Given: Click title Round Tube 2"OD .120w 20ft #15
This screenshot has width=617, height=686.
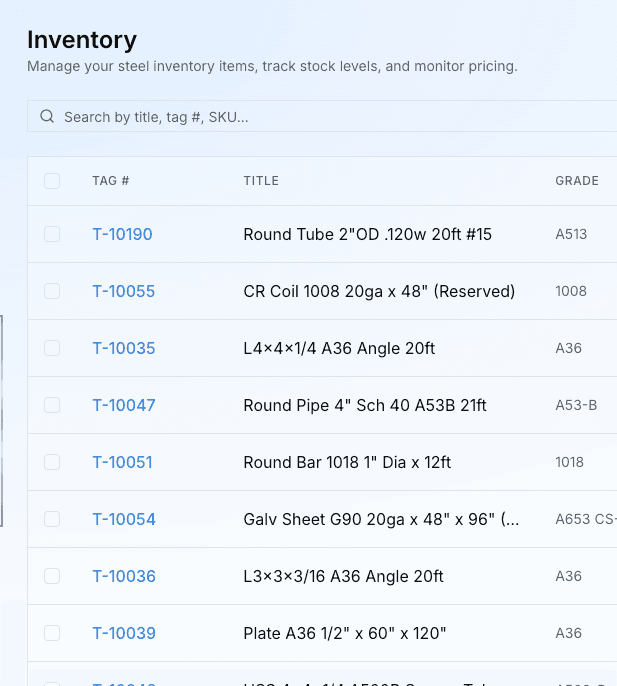Looking at the screenshot, I should point(368,234).
